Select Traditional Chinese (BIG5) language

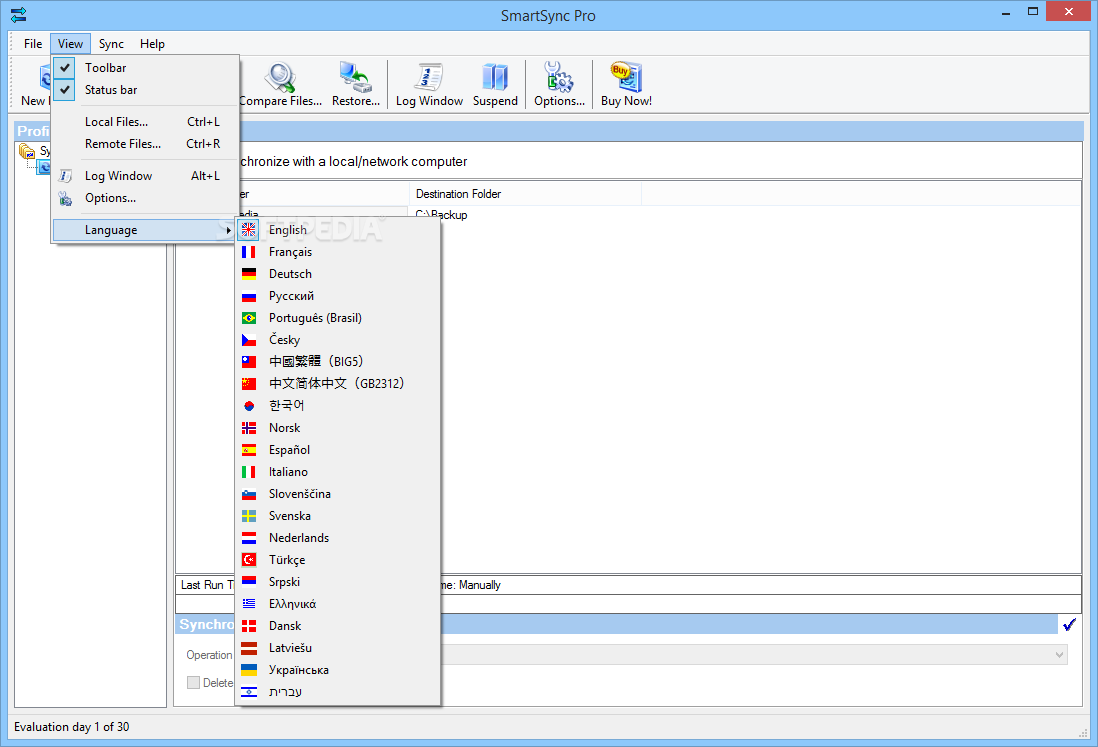coord(338,361)
